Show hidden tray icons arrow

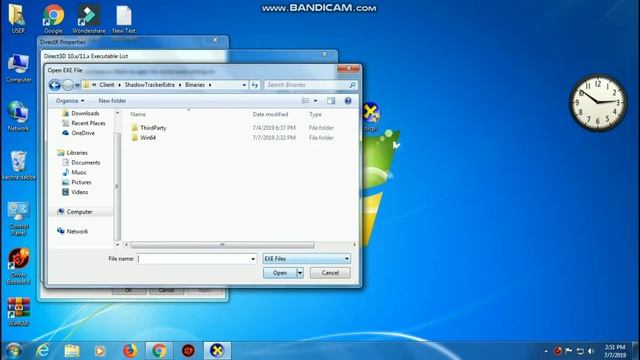pyautogui.click(x=546, y=351)
